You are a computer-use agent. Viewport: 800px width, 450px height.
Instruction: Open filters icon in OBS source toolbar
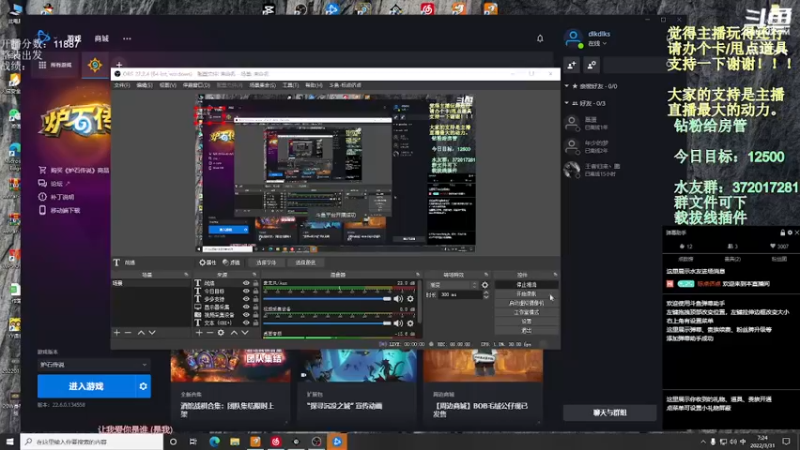(226, 262)
